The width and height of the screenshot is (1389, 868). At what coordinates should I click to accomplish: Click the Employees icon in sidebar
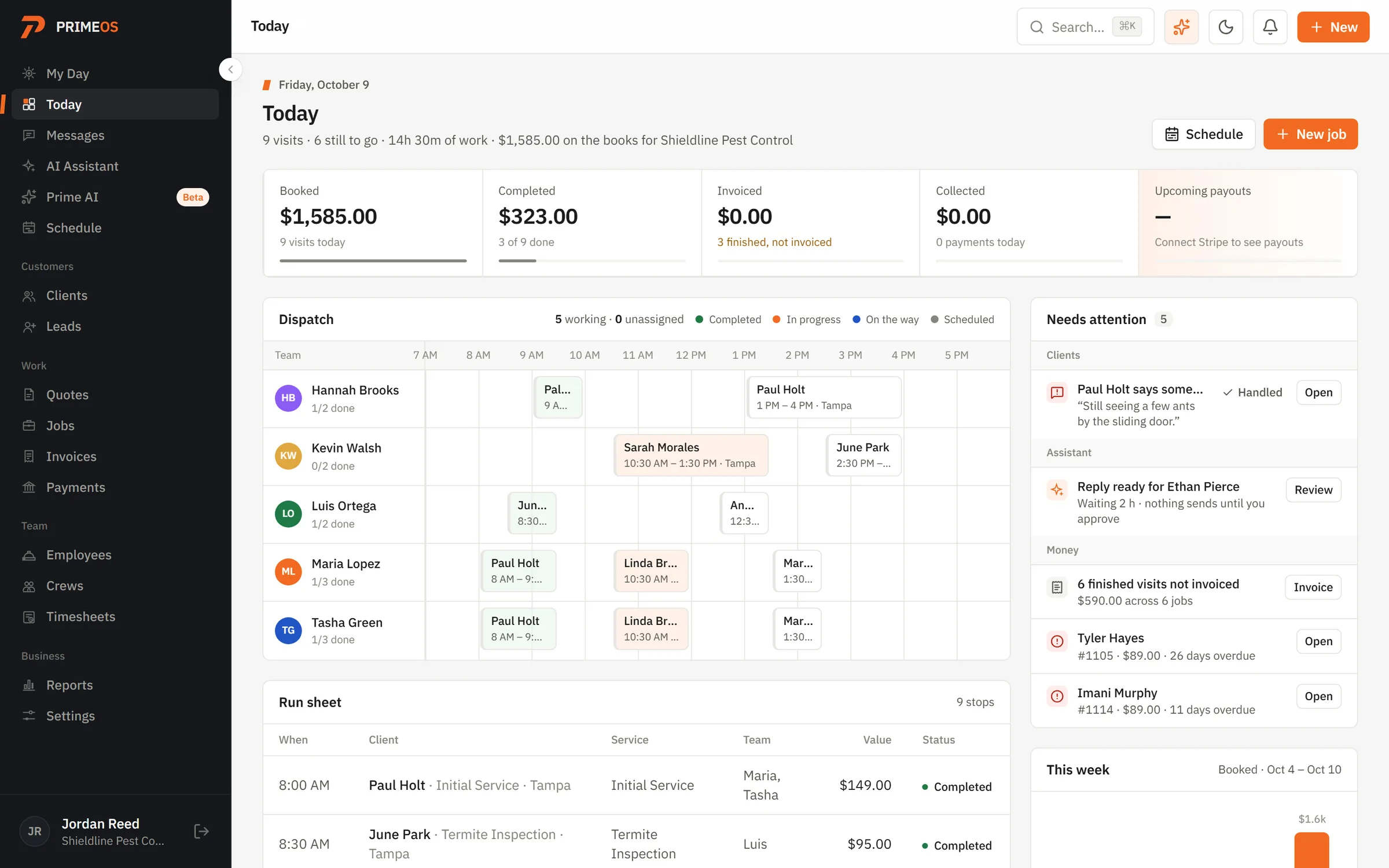coord(29,555)
